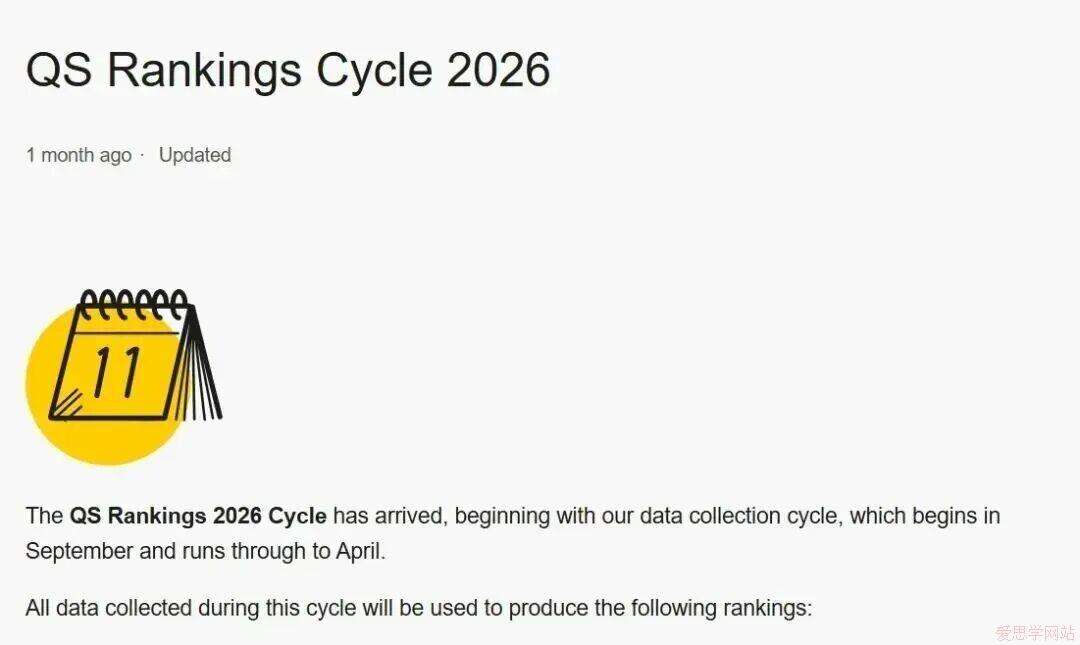1080x645 pixels.
Task: Click the 爱思学网站 watermark
Action: click(1034, 633)
